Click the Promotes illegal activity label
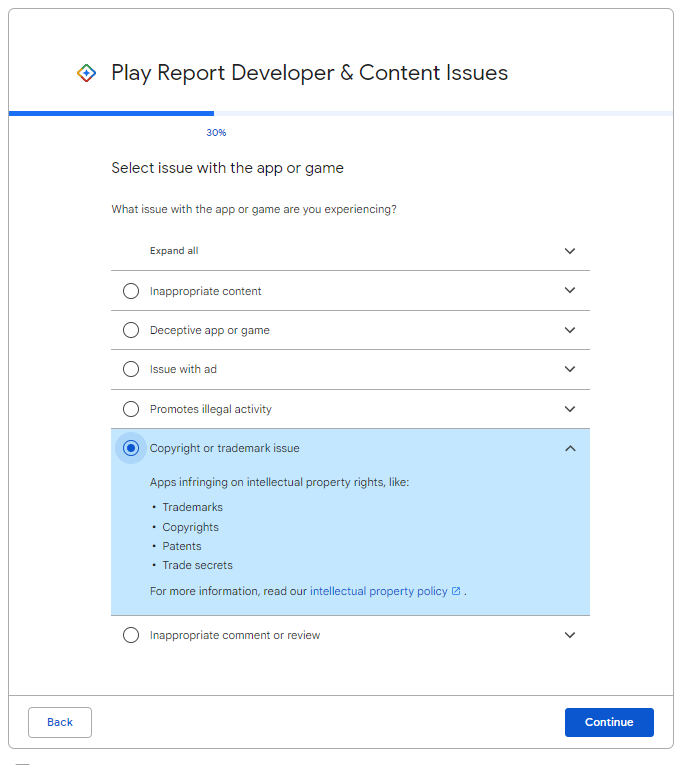Viewport: 682px width, 765px height. click(211, 409)
